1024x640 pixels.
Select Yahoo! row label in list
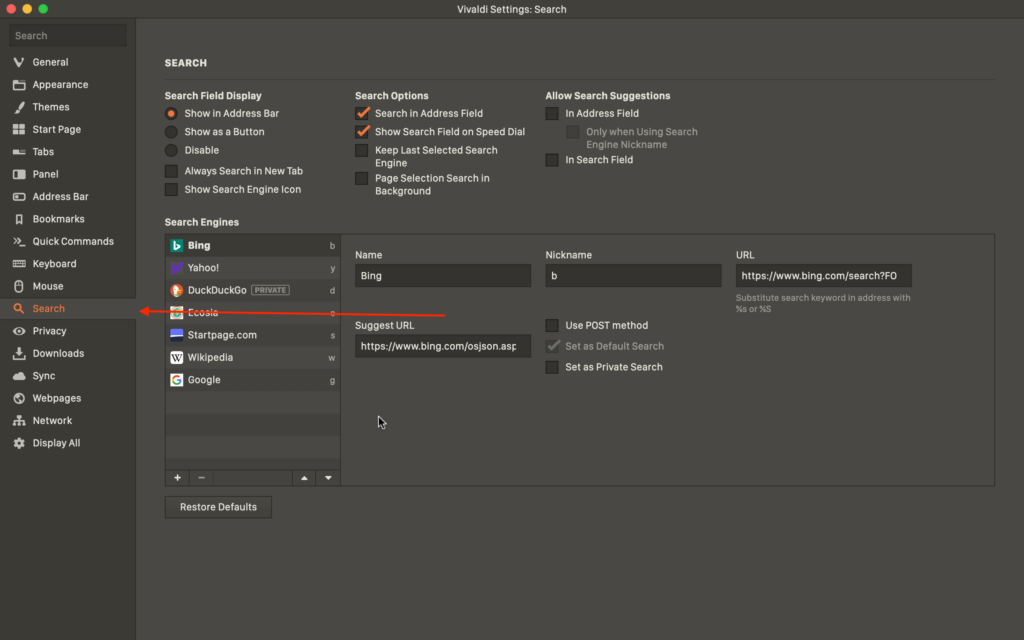click(203, 268)
